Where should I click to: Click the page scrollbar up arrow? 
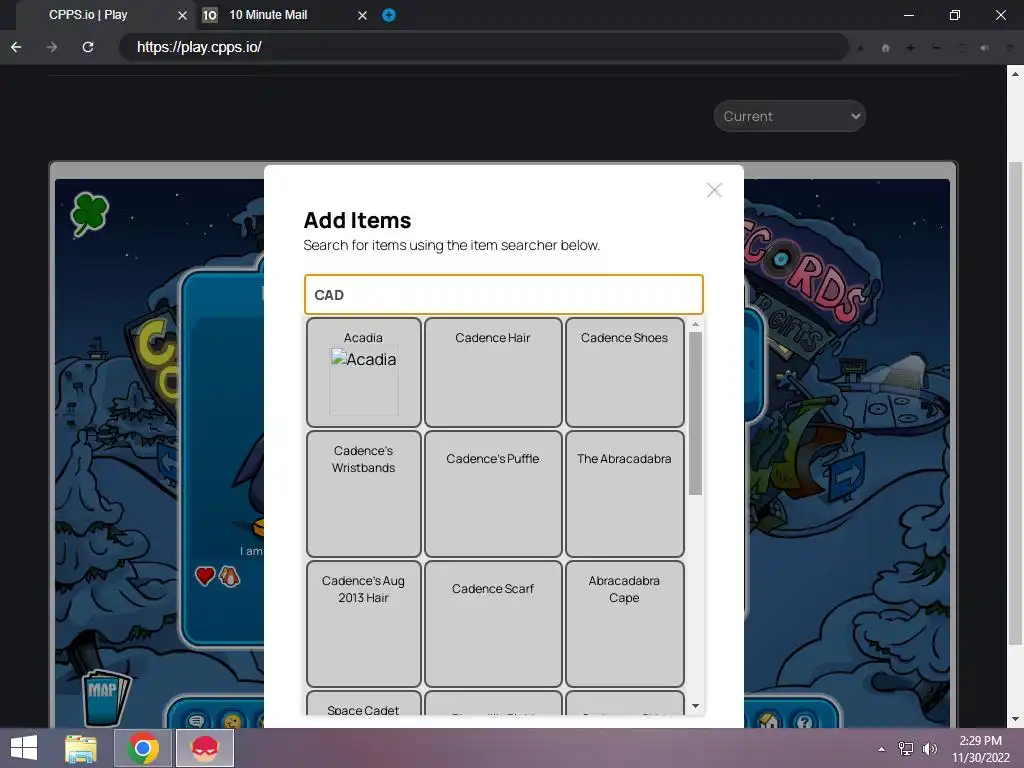(x=1015, y=74)
